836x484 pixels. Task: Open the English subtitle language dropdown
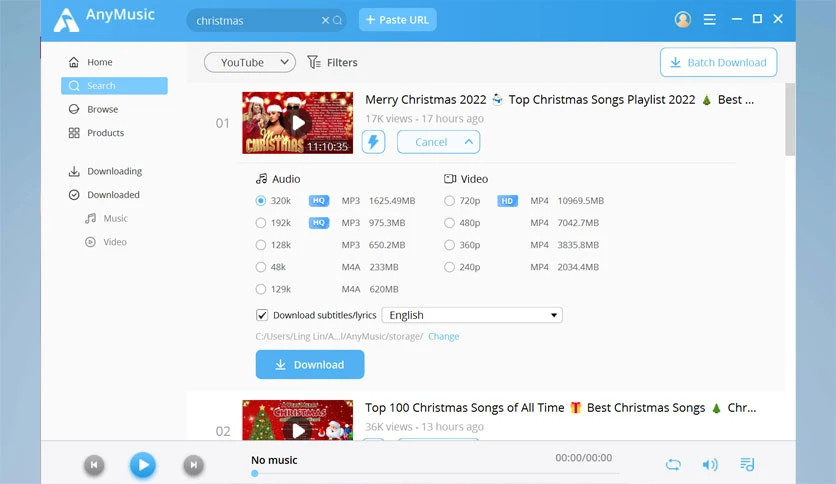[472, 315]
